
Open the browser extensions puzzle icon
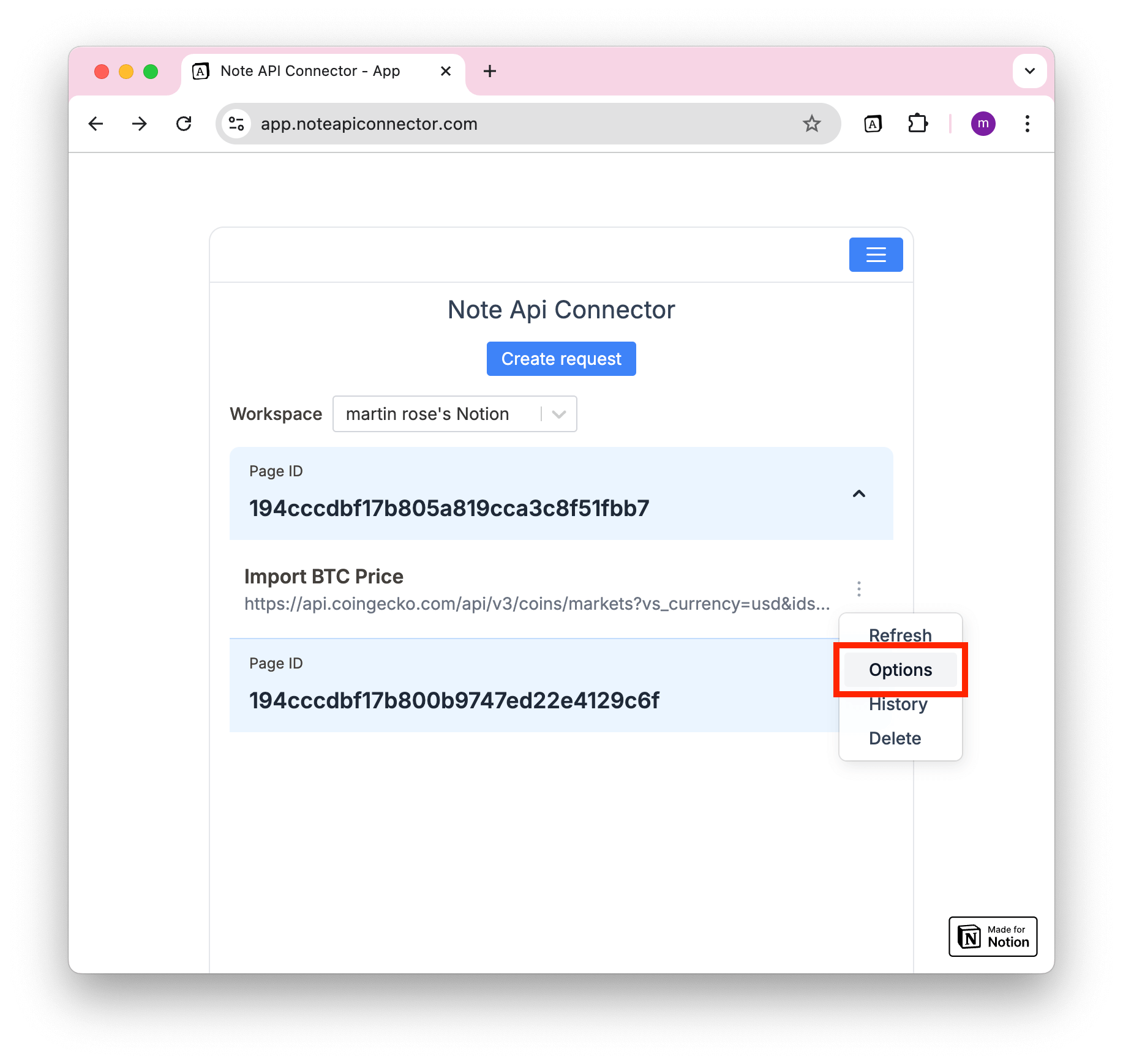[917, 124]
